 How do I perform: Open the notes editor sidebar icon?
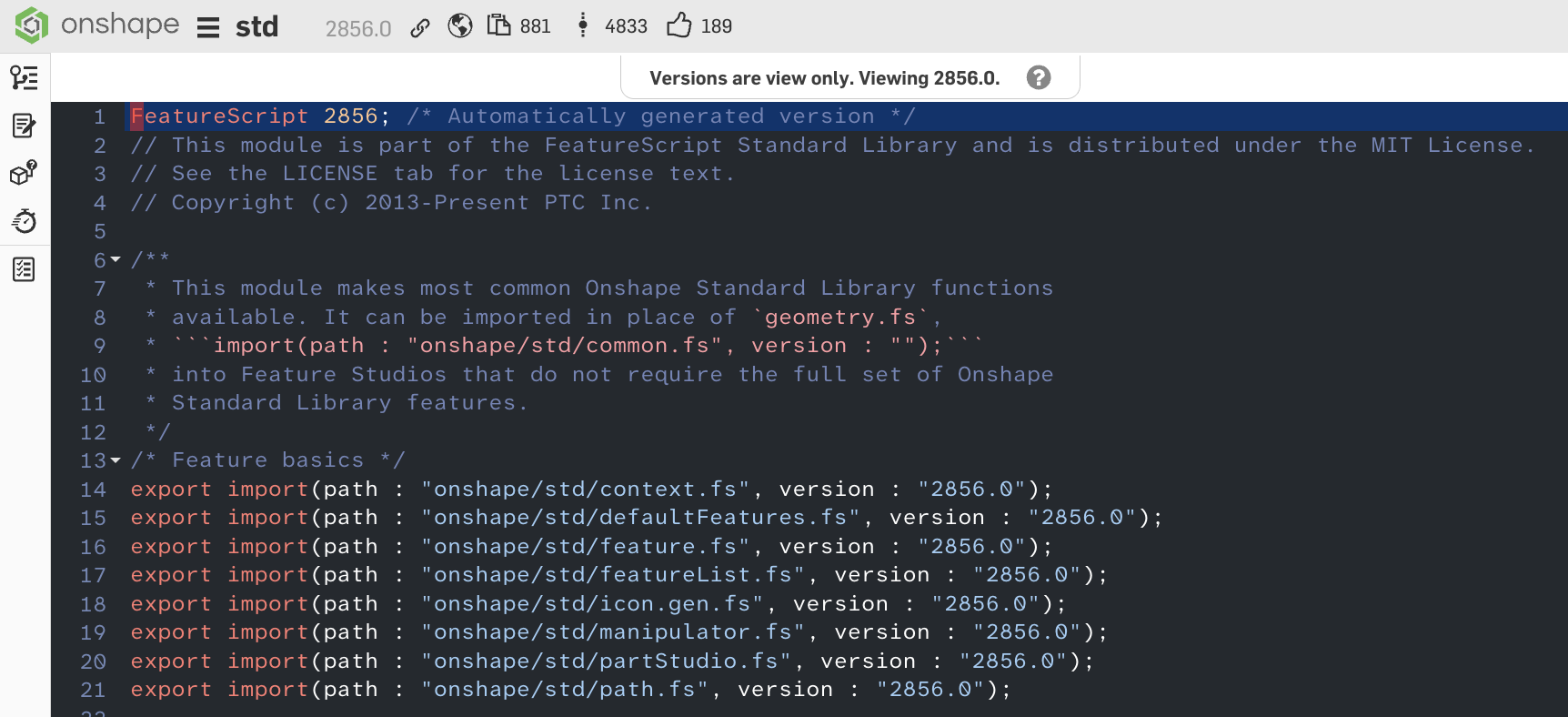(25, 126)
